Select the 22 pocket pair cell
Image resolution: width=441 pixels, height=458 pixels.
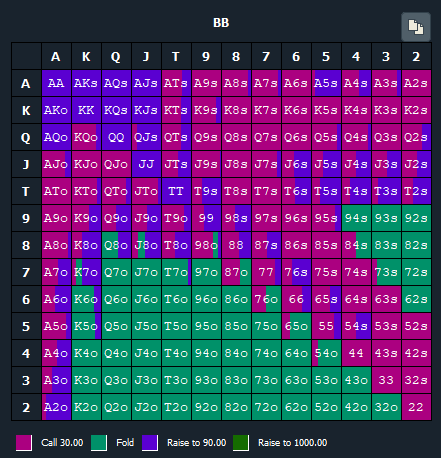pyautogui.click(x=416, y=407)
